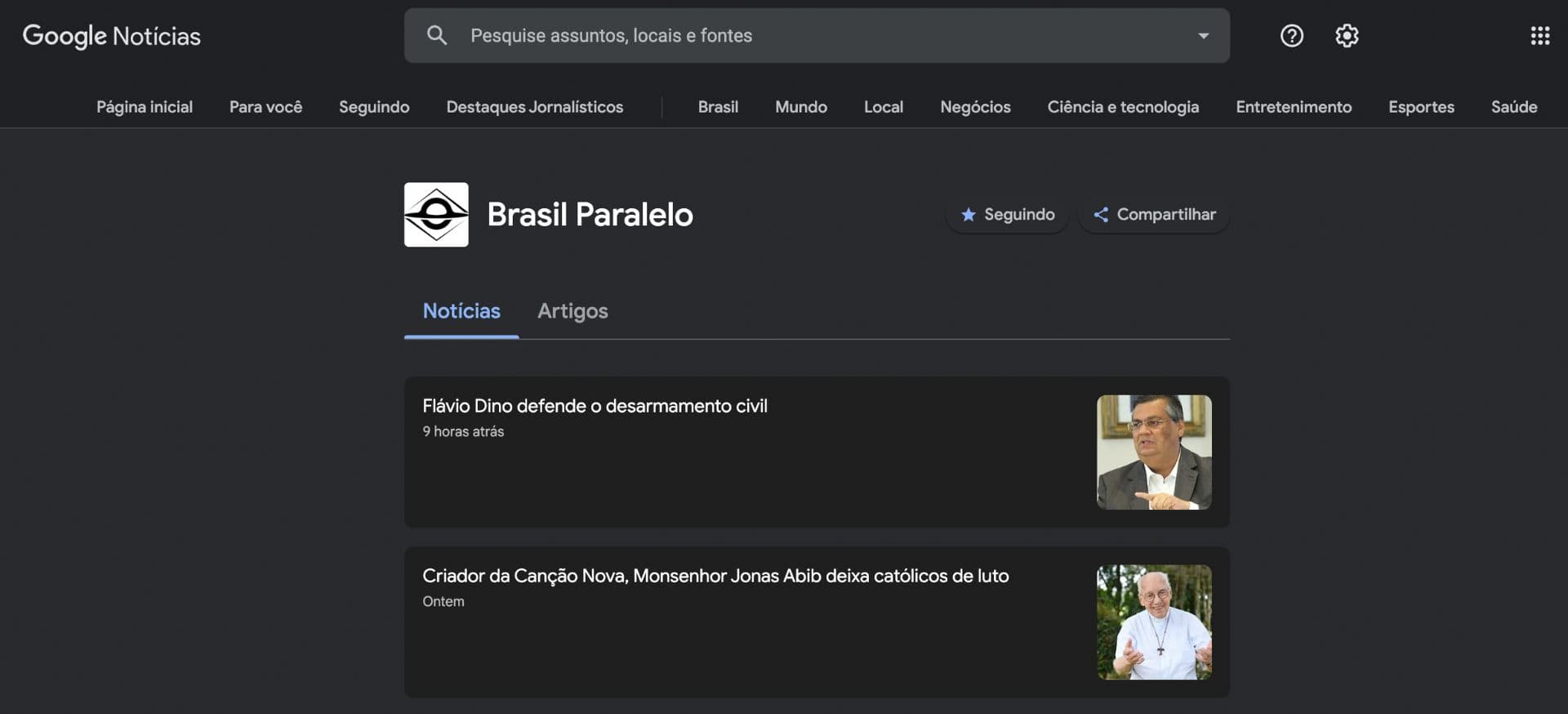Open the settings gear icon
The width and height of the screenshot is (1568, 714).
pos(1347,35)
